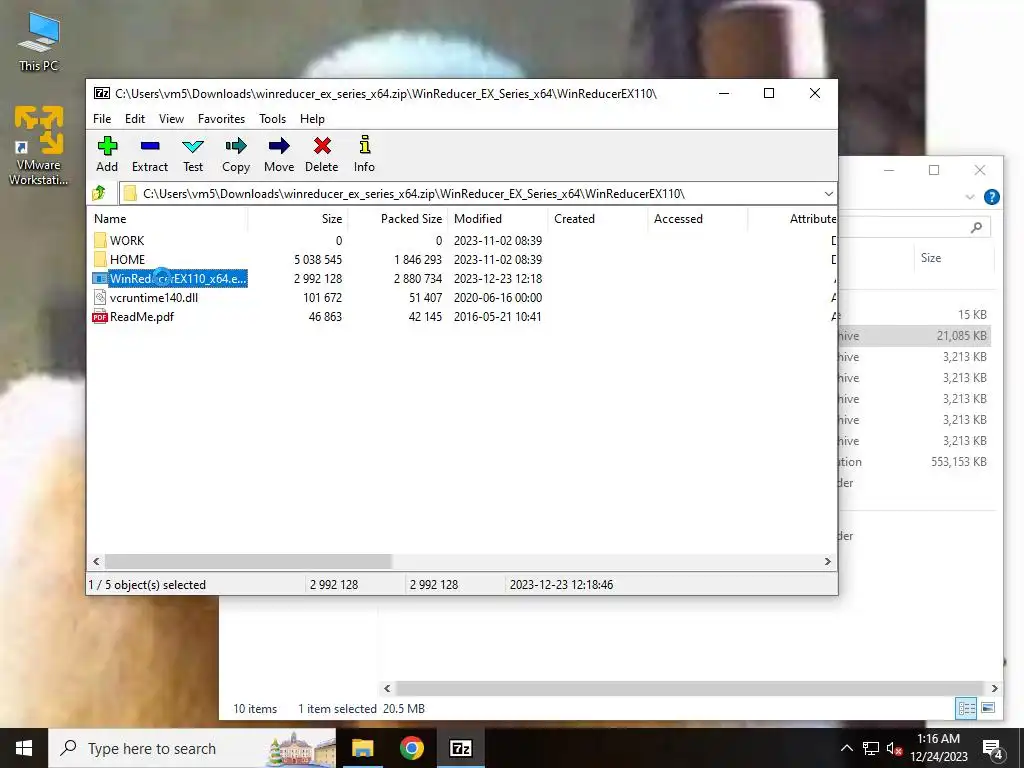Click the Explorer scrollbar right arrow
The image size is (1024, 768).
click(x=994, y=688)
